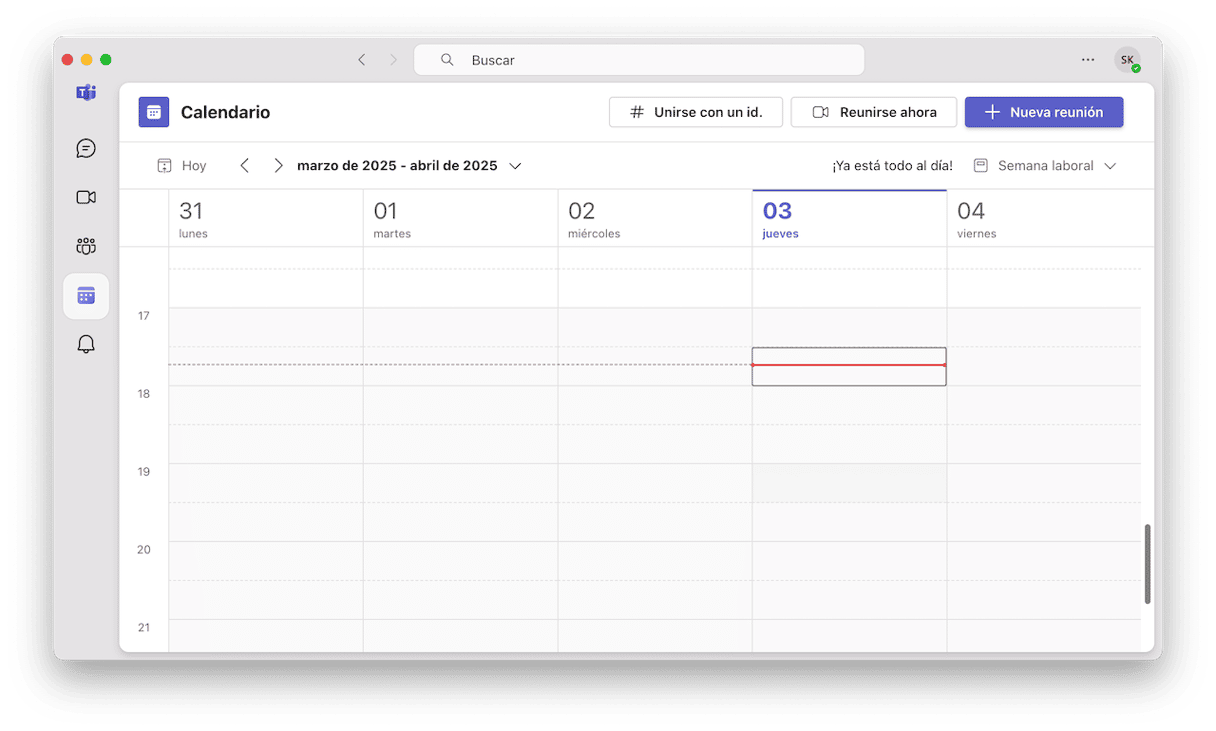Image resolution: width=1216 pixels, height=731 pixels.
Task: Click the 18 hour label
Action: [144, 394]
